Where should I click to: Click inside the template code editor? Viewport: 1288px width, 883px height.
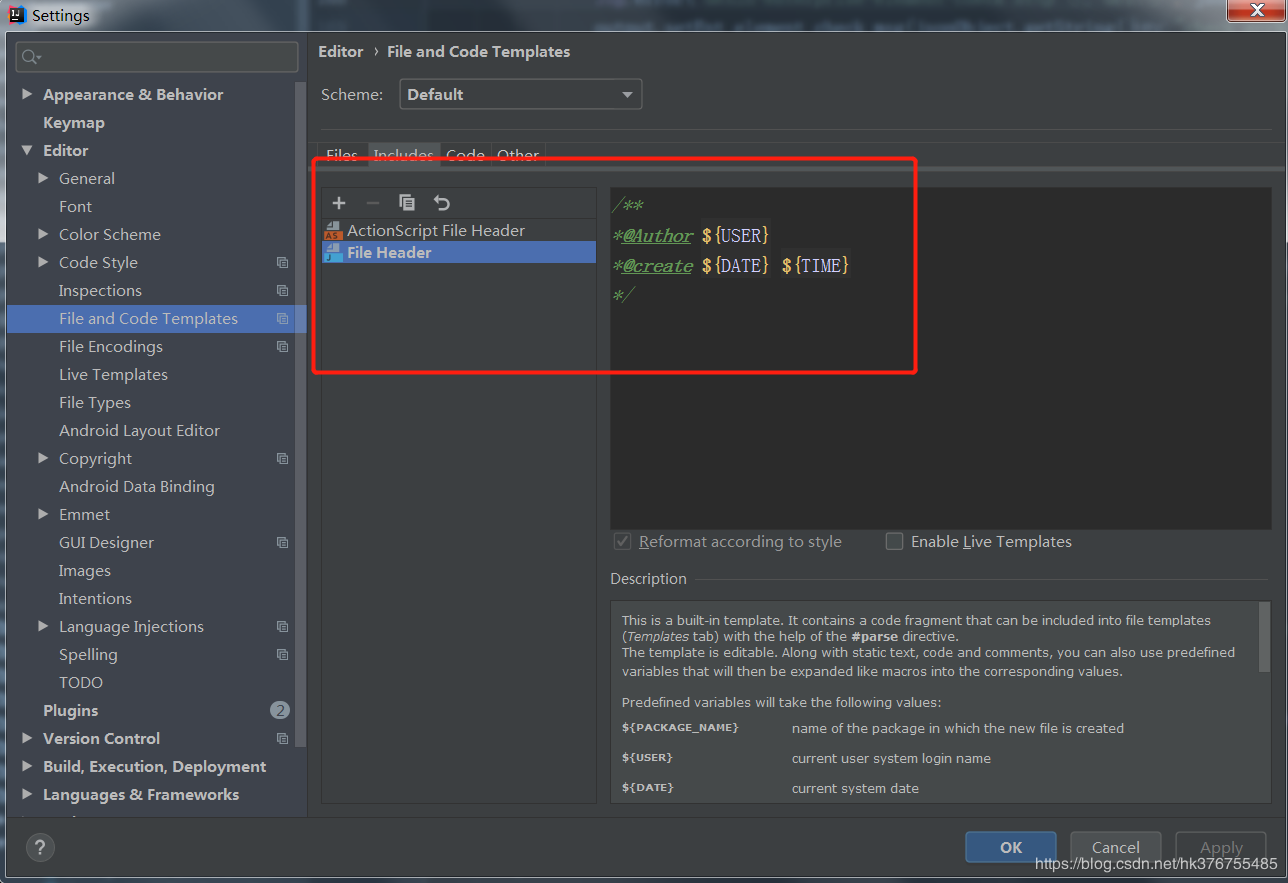940,357
